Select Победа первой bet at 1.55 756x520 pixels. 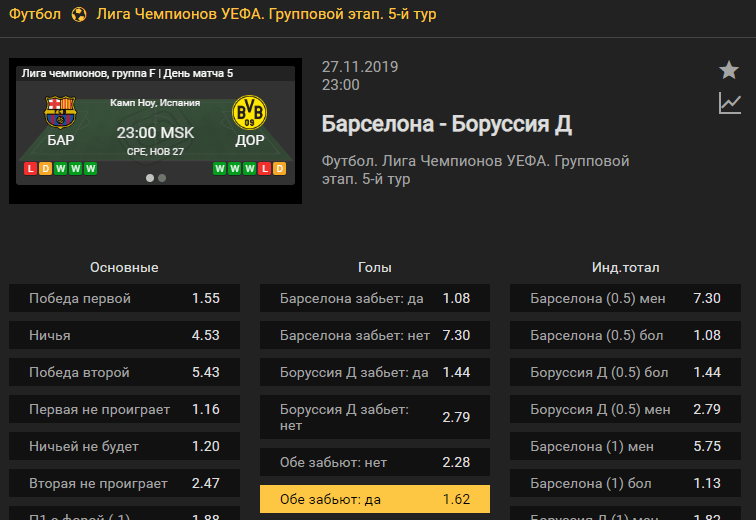click(124, 298)
